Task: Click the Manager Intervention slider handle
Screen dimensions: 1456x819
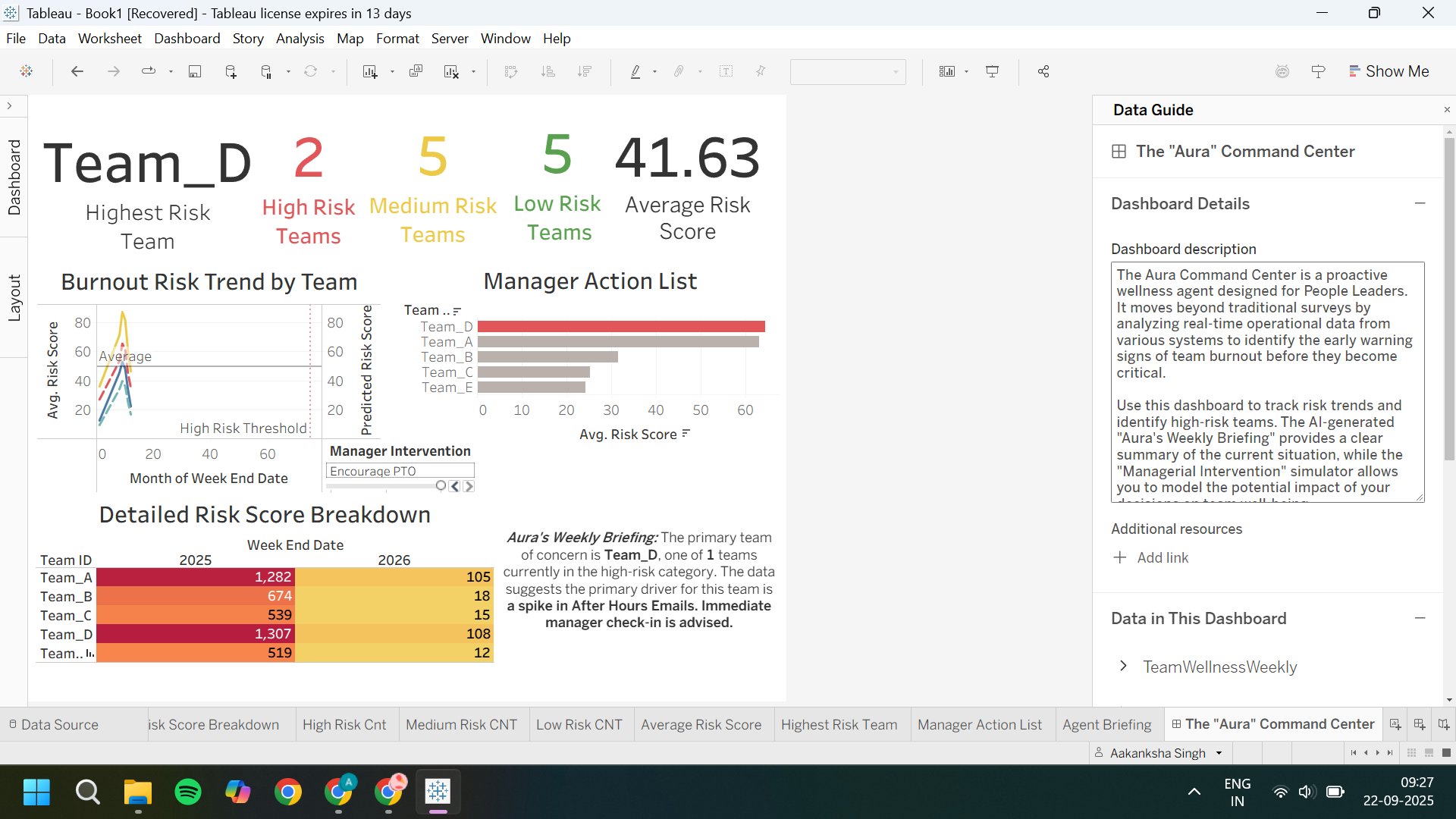Action: coord(441,486)
